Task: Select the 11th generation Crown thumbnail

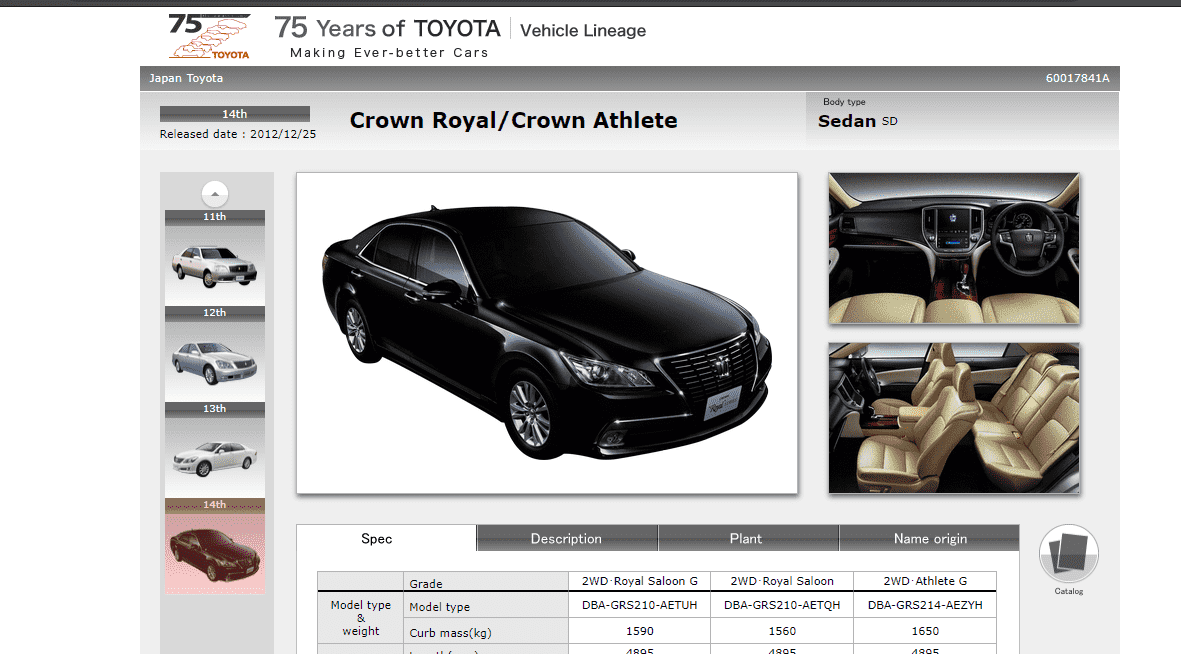Action: coord(215,258)
